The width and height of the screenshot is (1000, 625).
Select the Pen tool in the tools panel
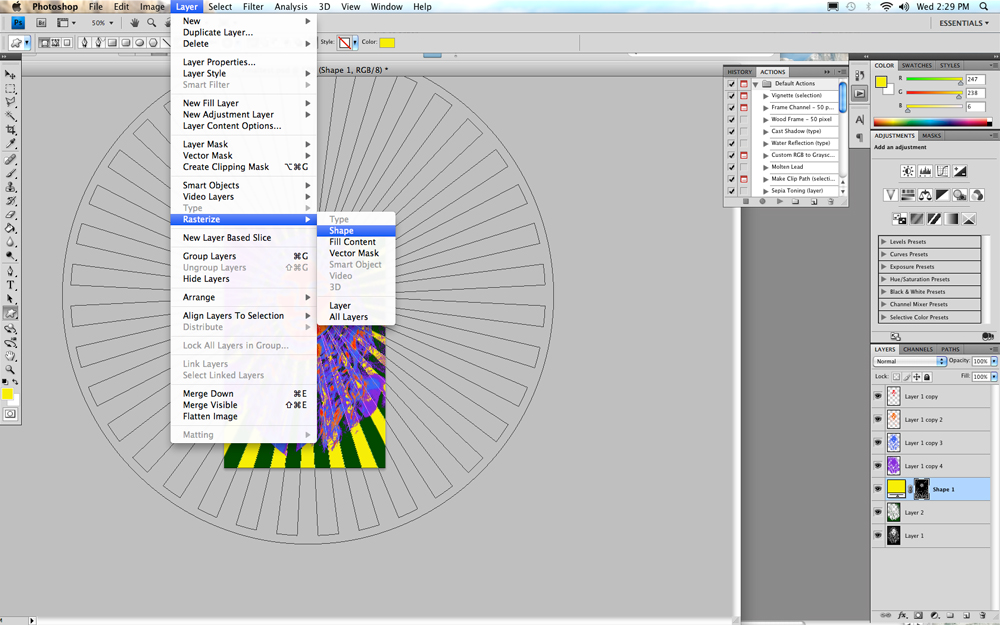[10, 271]
